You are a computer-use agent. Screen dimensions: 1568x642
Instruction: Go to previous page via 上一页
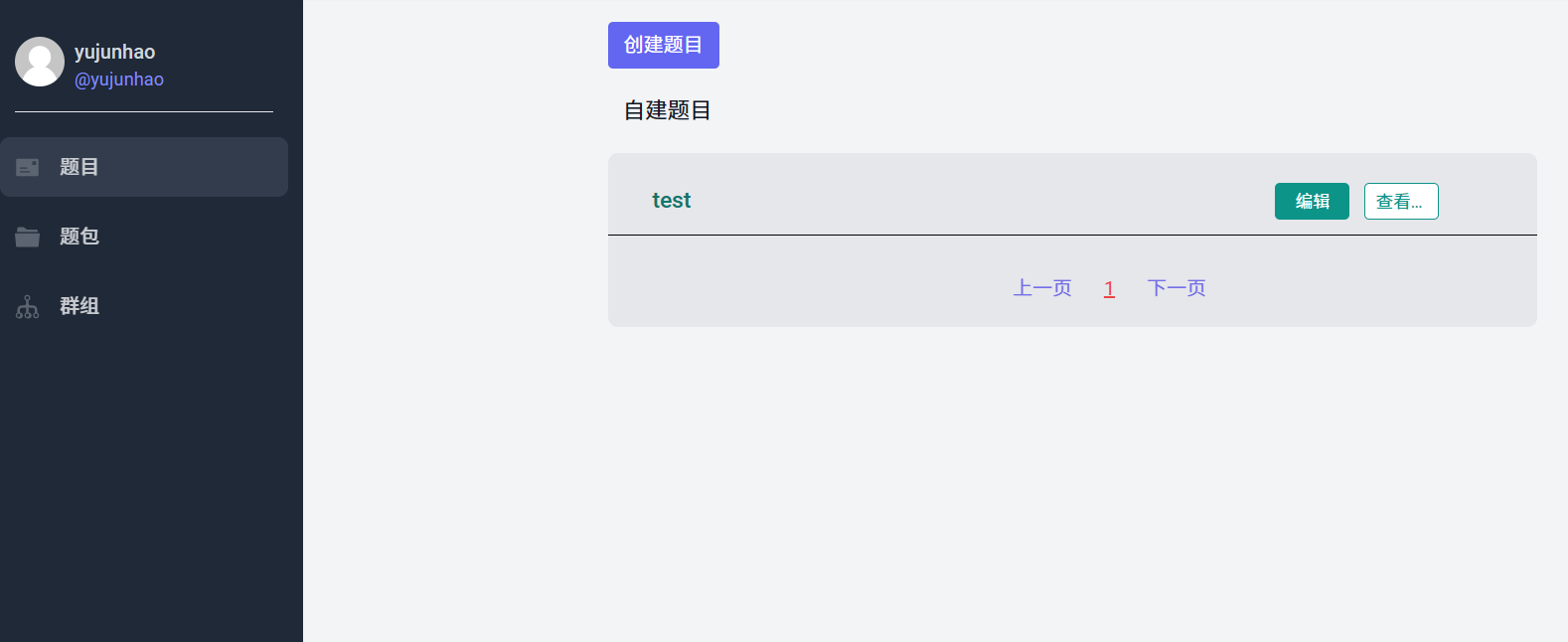point(1042,288)
